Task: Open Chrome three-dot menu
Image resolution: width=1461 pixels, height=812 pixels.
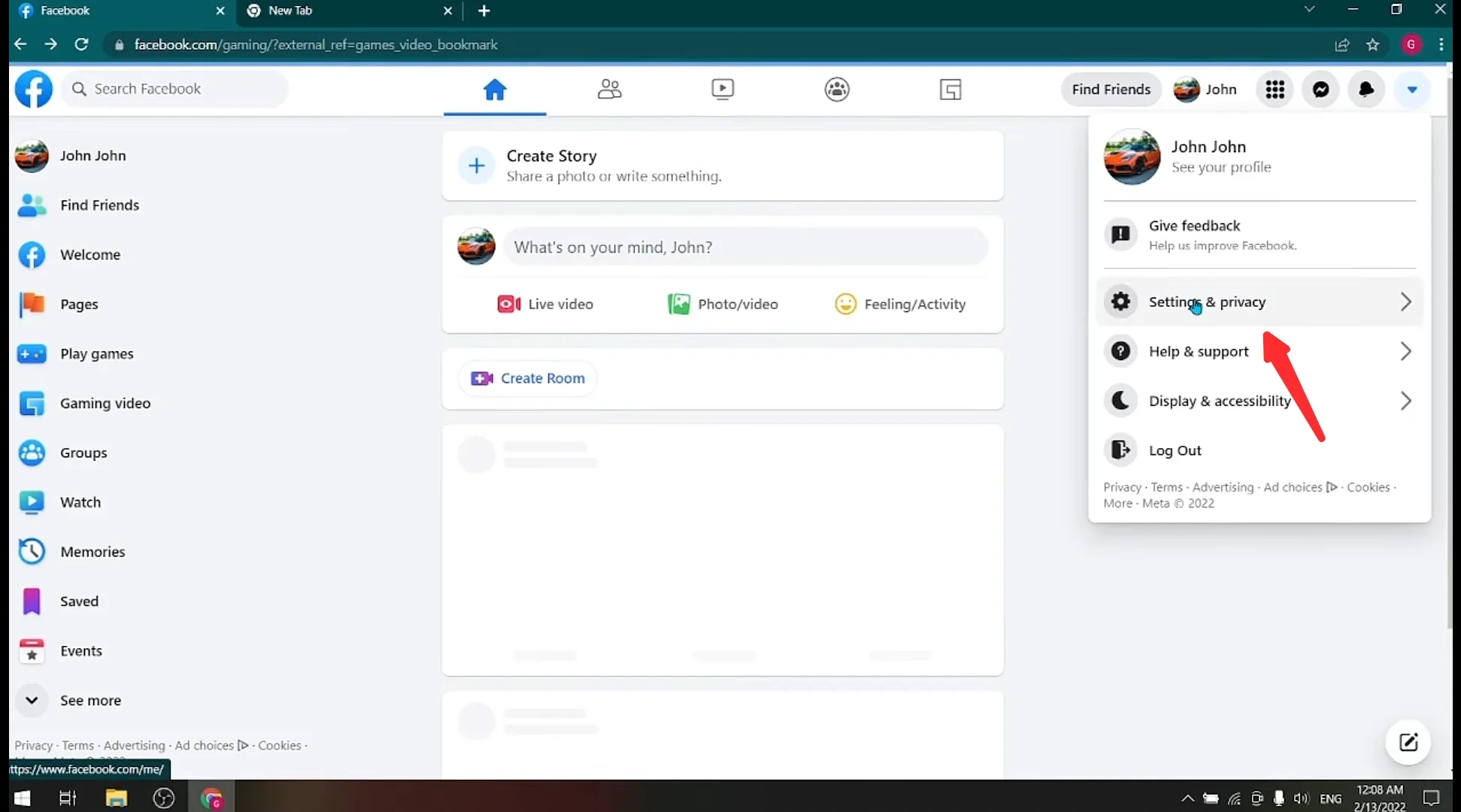Action: (x=1441, y=45)
